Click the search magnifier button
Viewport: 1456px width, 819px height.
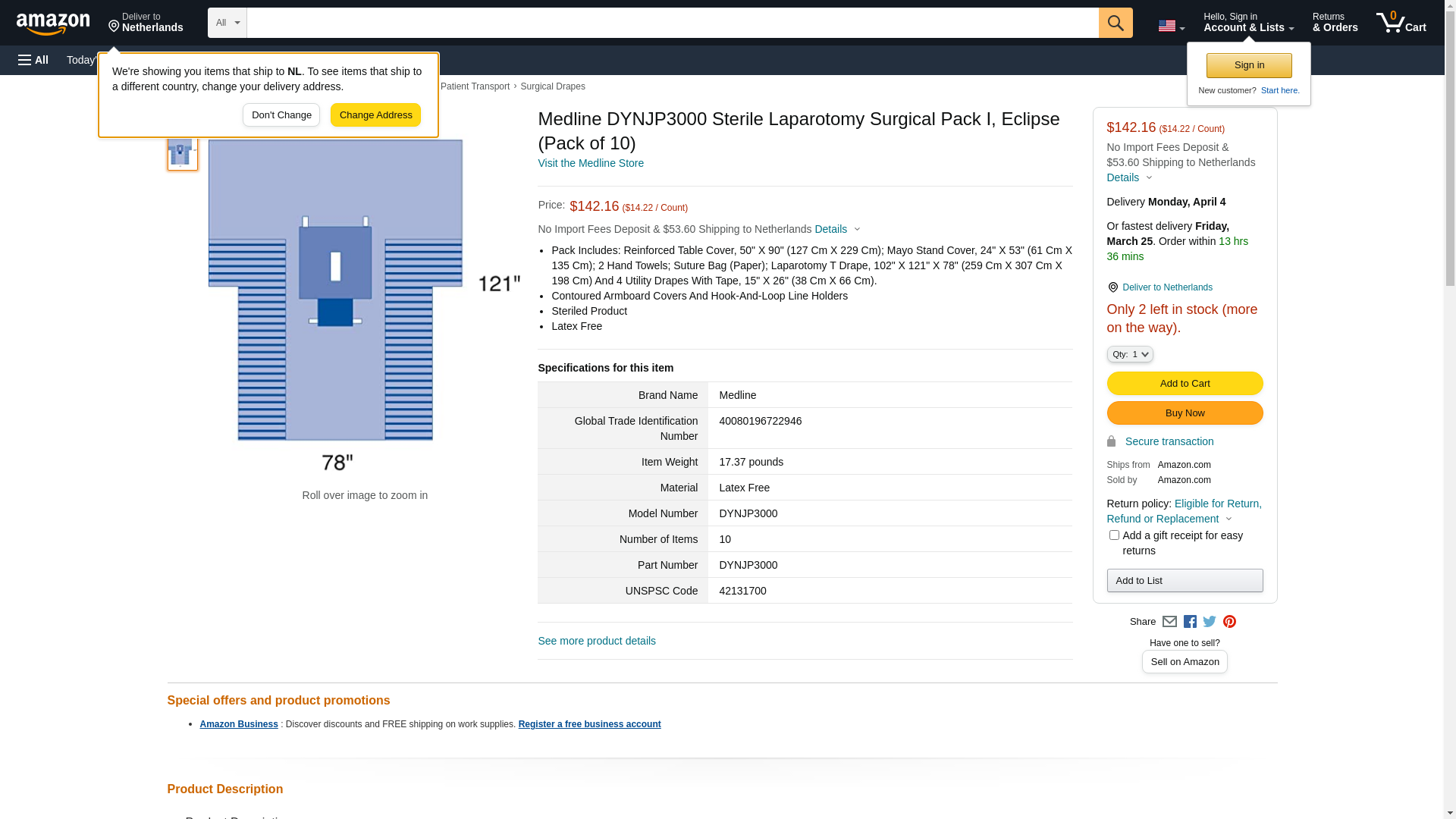[1115, 23]
